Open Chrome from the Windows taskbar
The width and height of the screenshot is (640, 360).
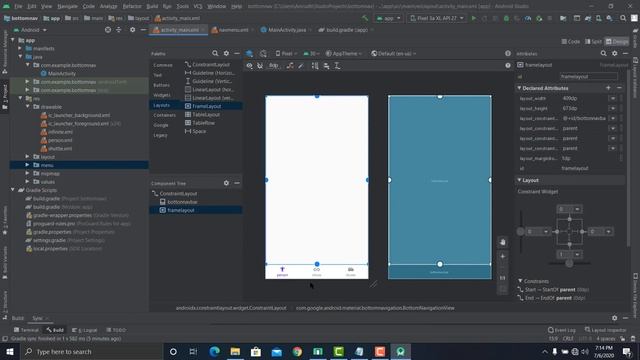pyautogui.click(x=297, y=351)
